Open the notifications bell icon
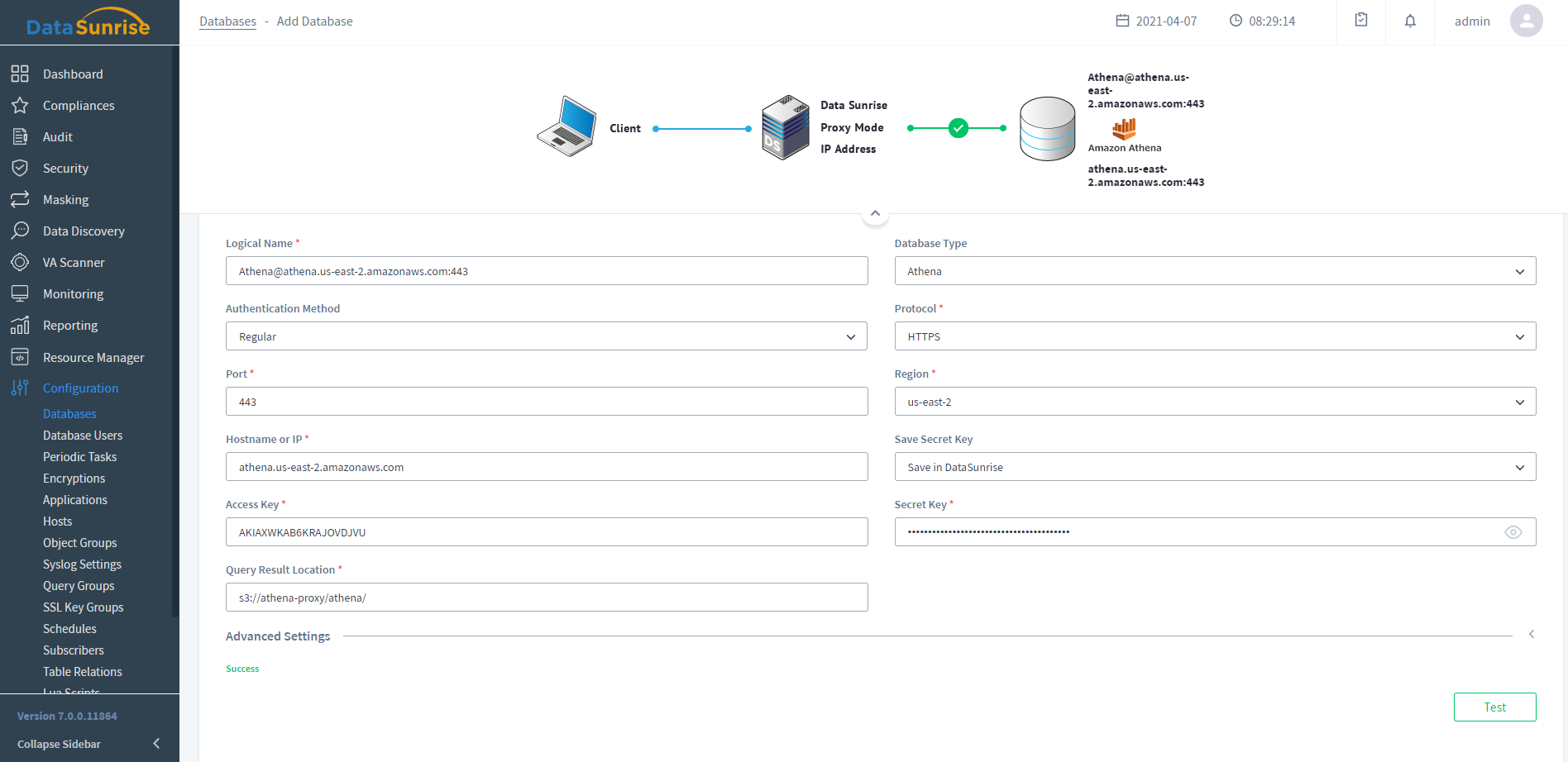This screenshot has height=762, width=1568. [1410, 21]
